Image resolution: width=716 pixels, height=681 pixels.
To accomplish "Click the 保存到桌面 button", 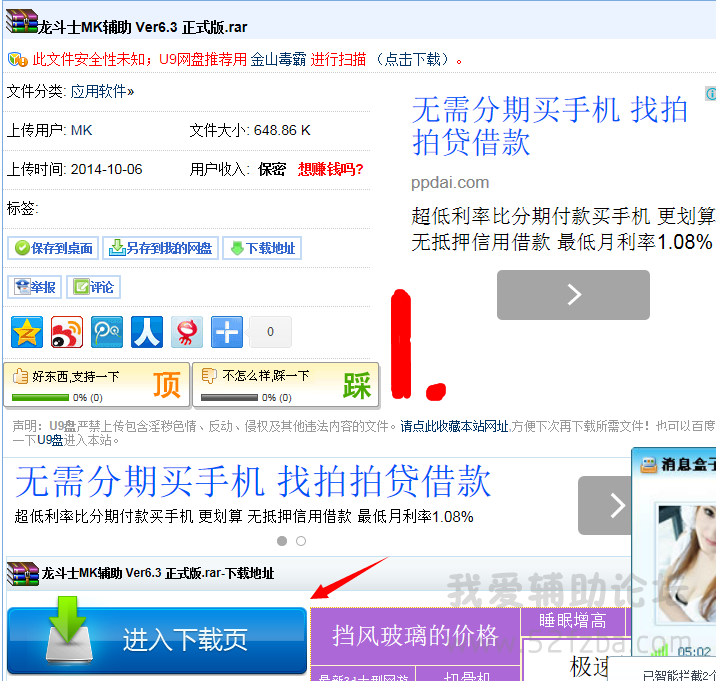I will click(53, 248).
